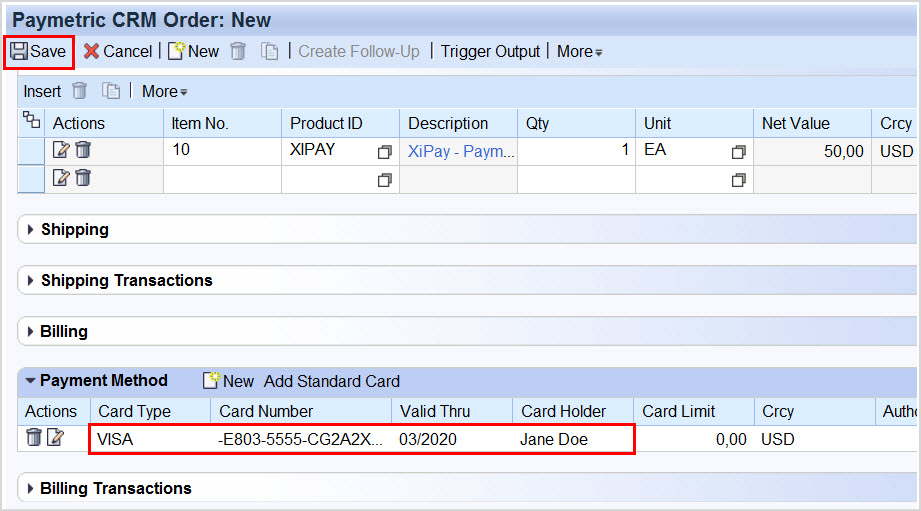Open the top toolbar More menu
921x511 pixels.
coord(580,52)
